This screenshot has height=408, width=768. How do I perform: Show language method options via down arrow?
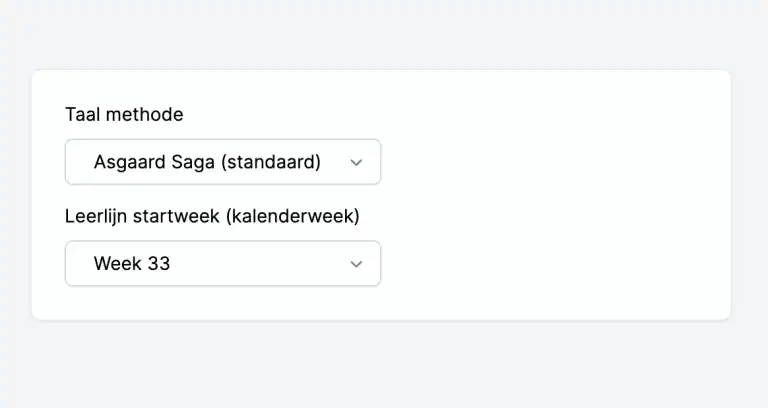356,162
